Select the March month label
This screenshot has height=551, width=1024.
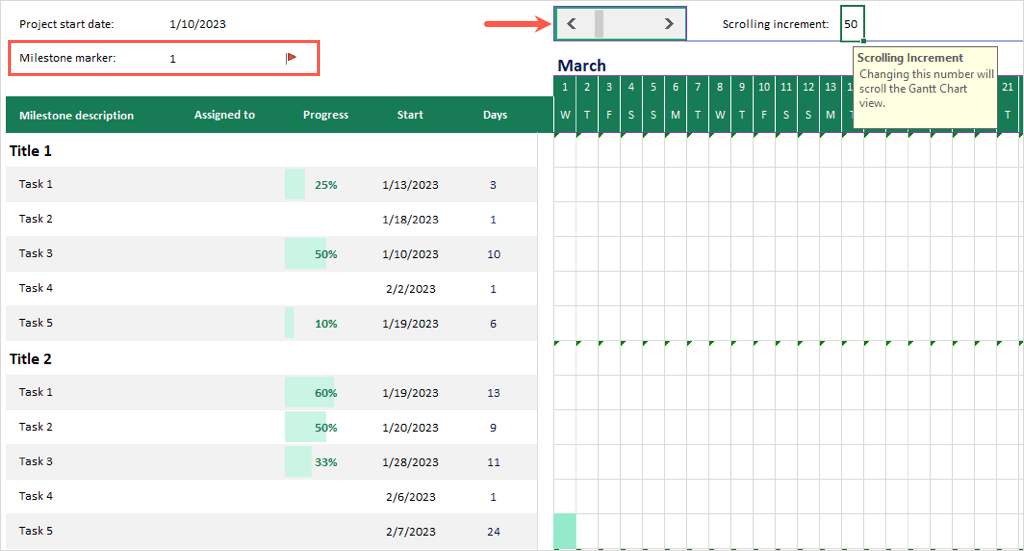tap(582, 66)
